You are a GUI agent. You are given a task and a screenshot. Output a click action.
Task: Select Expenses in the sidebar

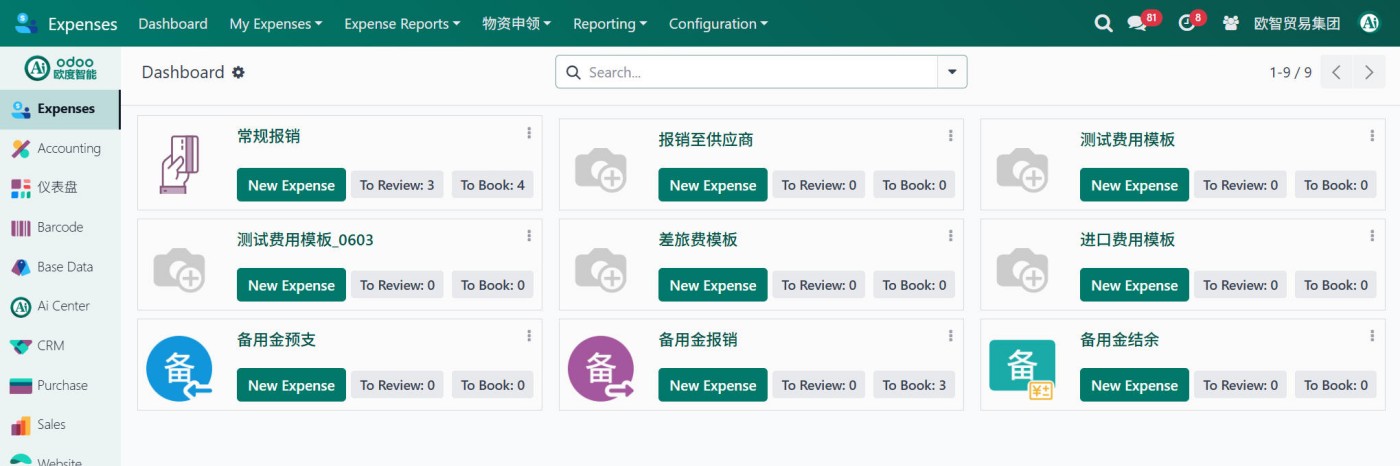(x=60, y=109)
